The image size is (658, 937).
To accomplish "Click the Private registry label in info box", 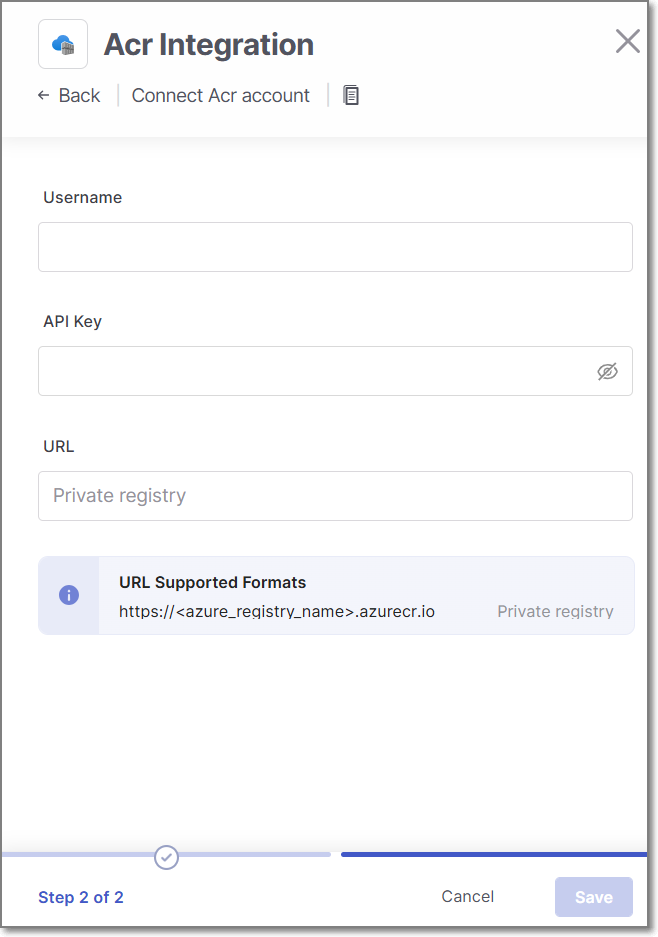I will point(555,611).
